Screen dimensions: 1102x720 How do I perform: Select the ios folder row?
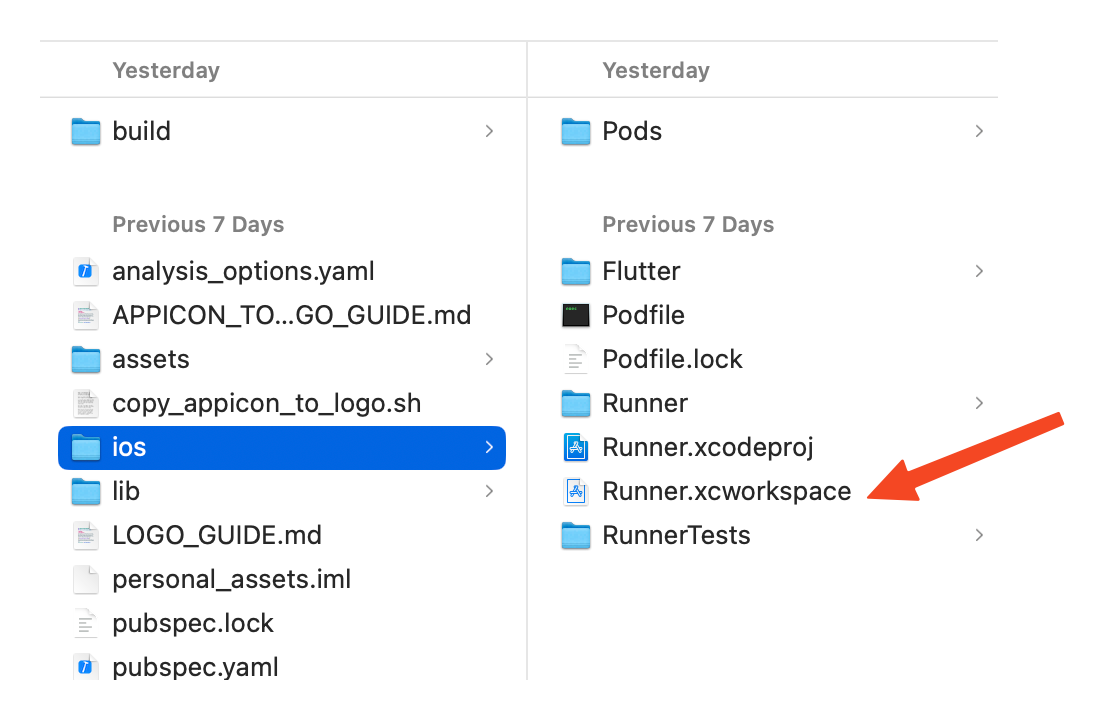click(x=282, y=447)
